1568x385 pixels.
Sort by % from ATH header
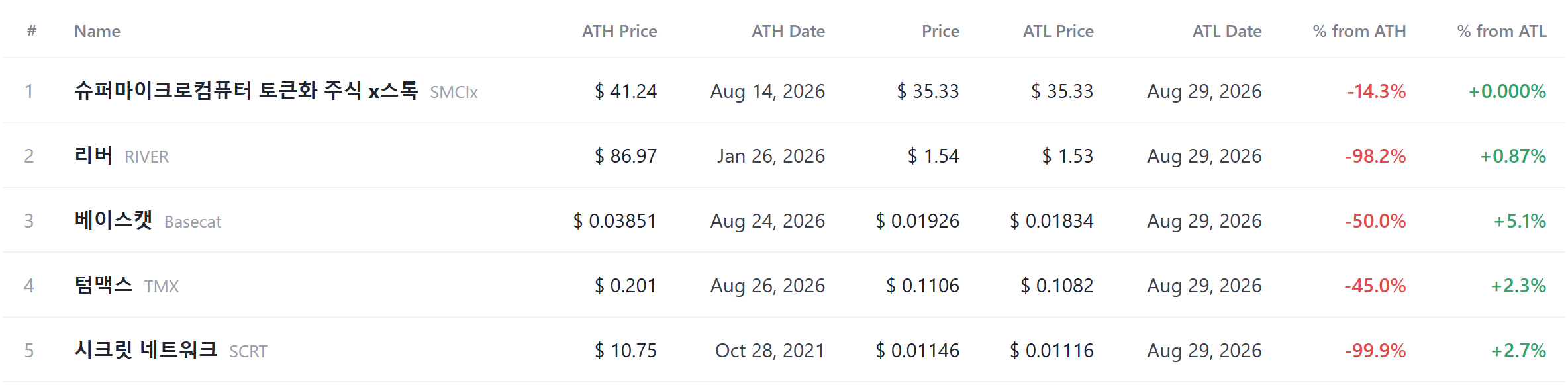click(x=1359, y=31)
